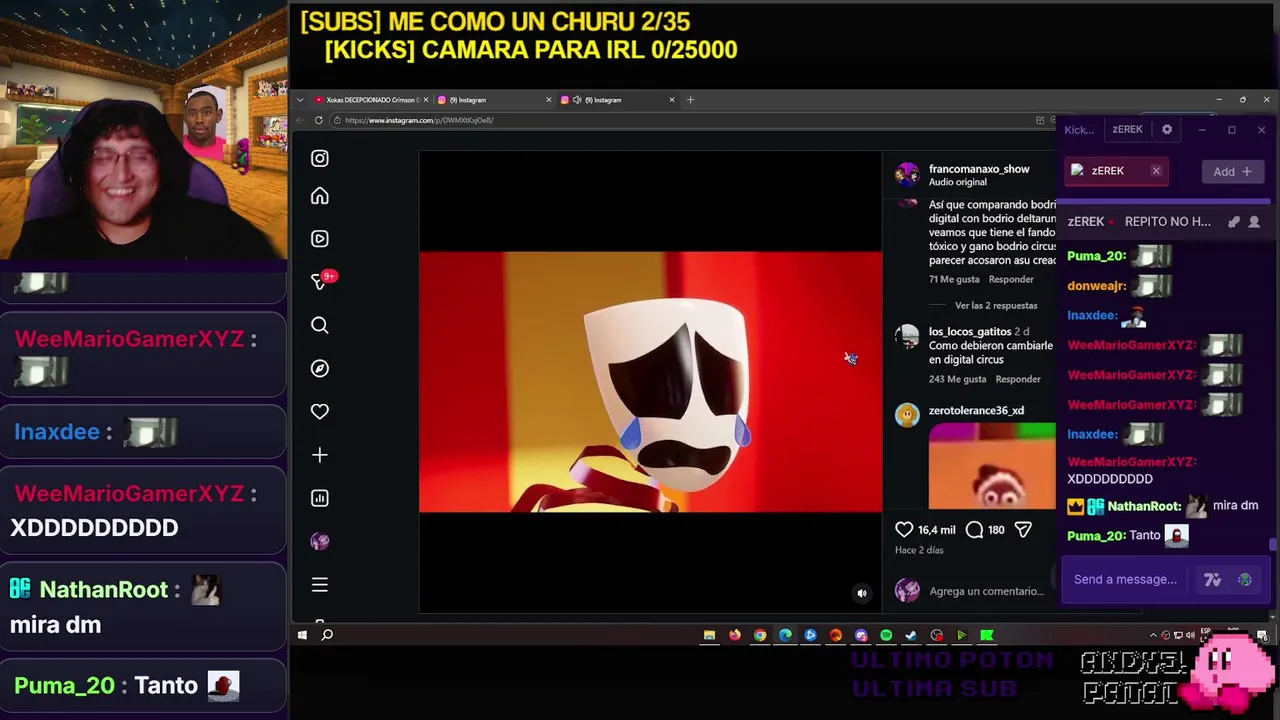View 243 Me gusta likes list

tap(958, 379)
